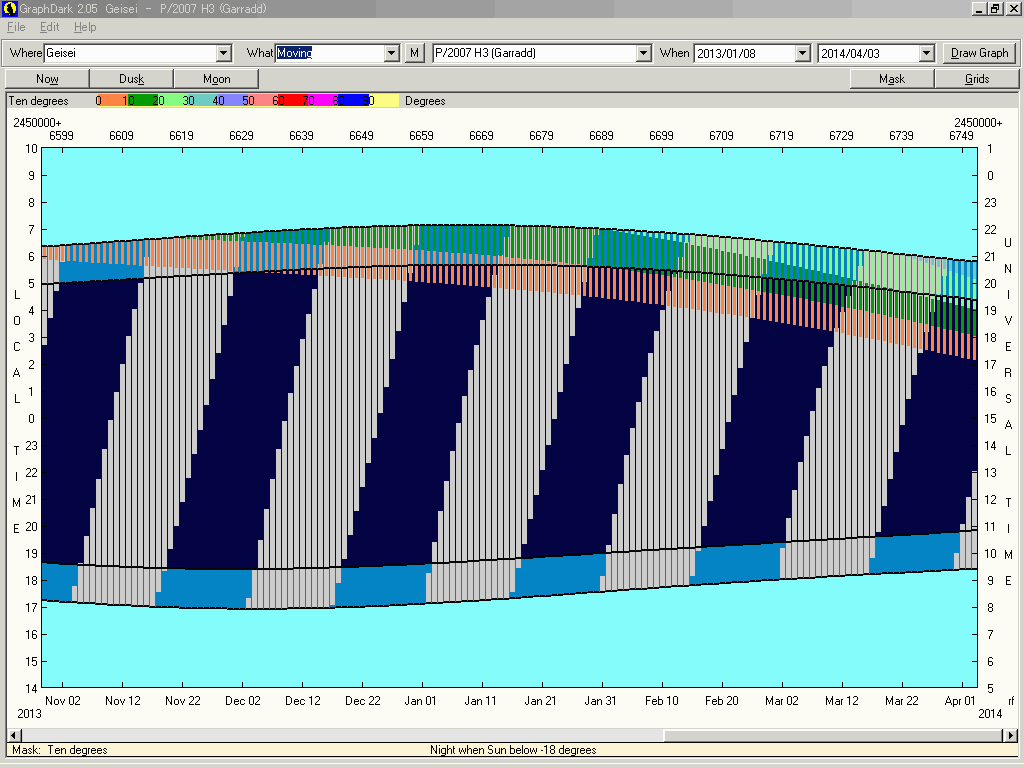Click the Grids button
The height and width of the screenshot is (768, 1024).
tap(977, 78)
